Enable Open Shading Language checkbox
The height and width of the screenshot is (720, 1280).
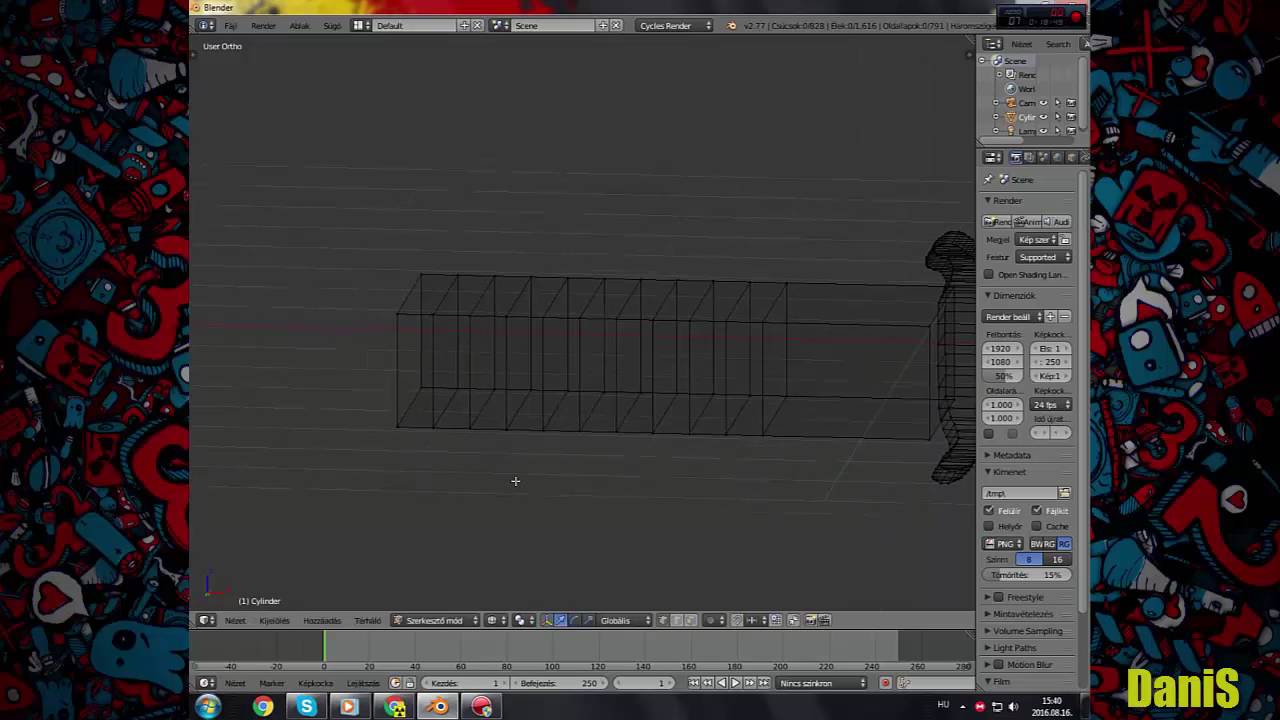[x=989, y=275]
